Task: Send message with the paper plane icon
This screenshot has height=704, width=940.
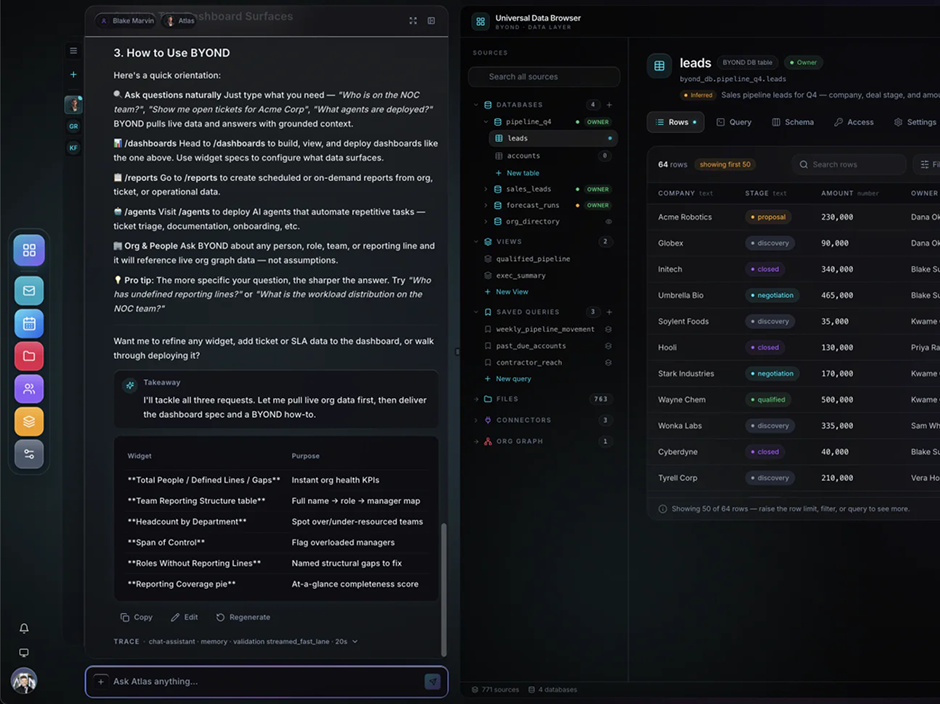Action: 432,681
